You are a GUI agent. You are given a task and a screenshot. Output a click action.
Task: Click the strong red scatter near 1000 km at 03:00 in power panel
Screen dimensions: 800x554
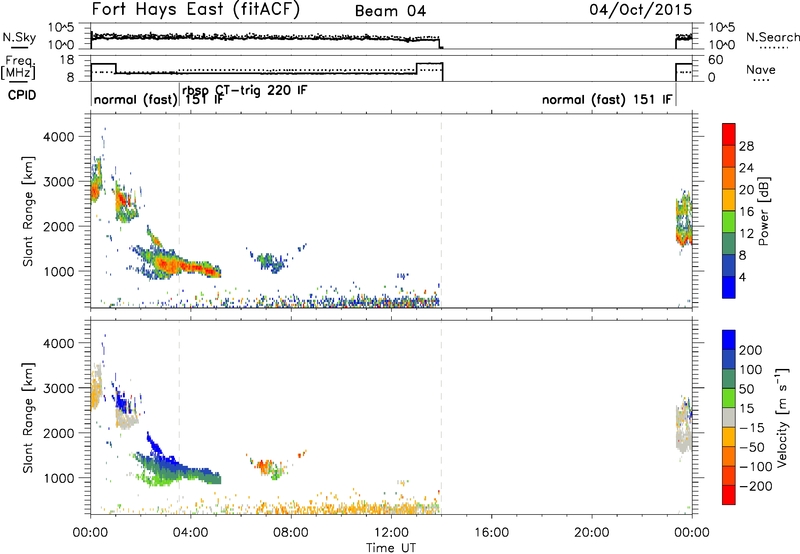168,264
